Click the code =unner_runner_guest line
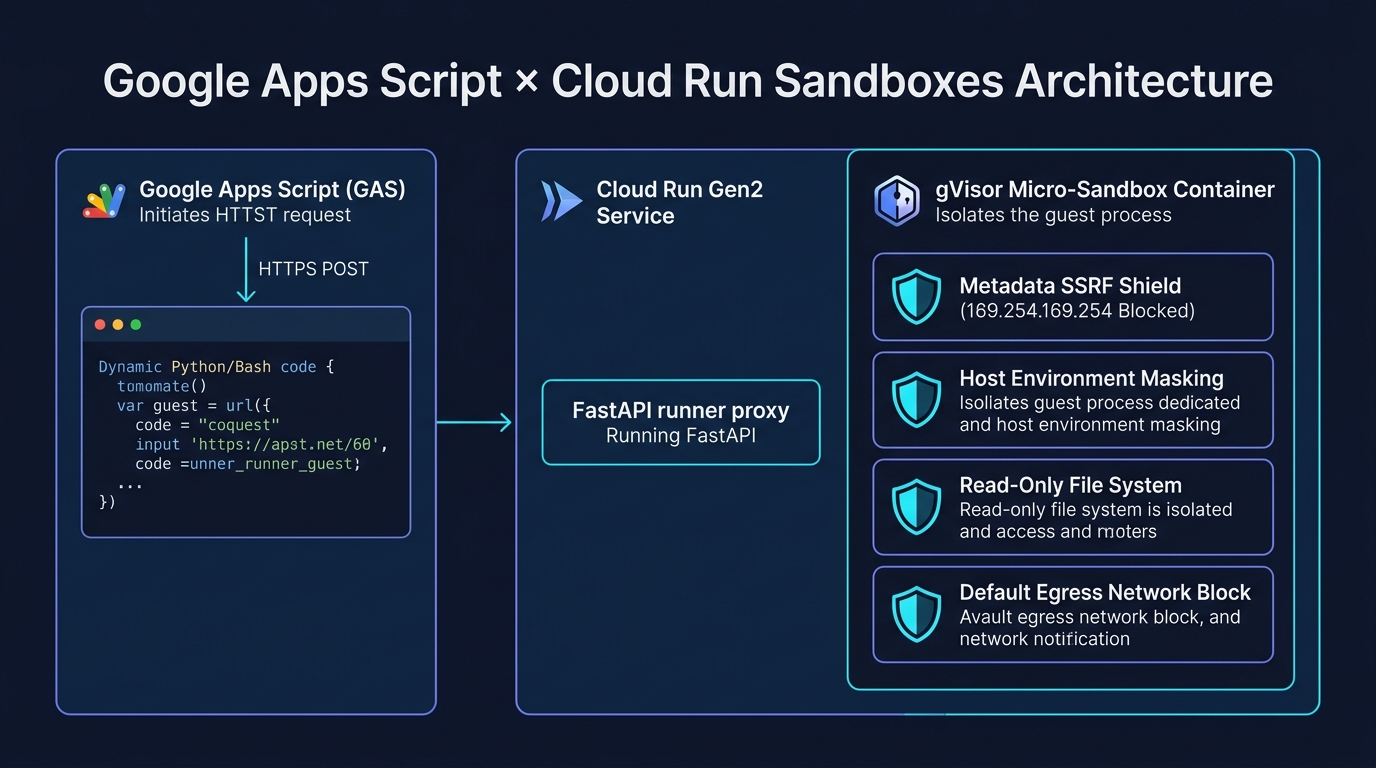Image resolution: width=1376 pixels, height=768 pixels. click(x=248, y=464)
